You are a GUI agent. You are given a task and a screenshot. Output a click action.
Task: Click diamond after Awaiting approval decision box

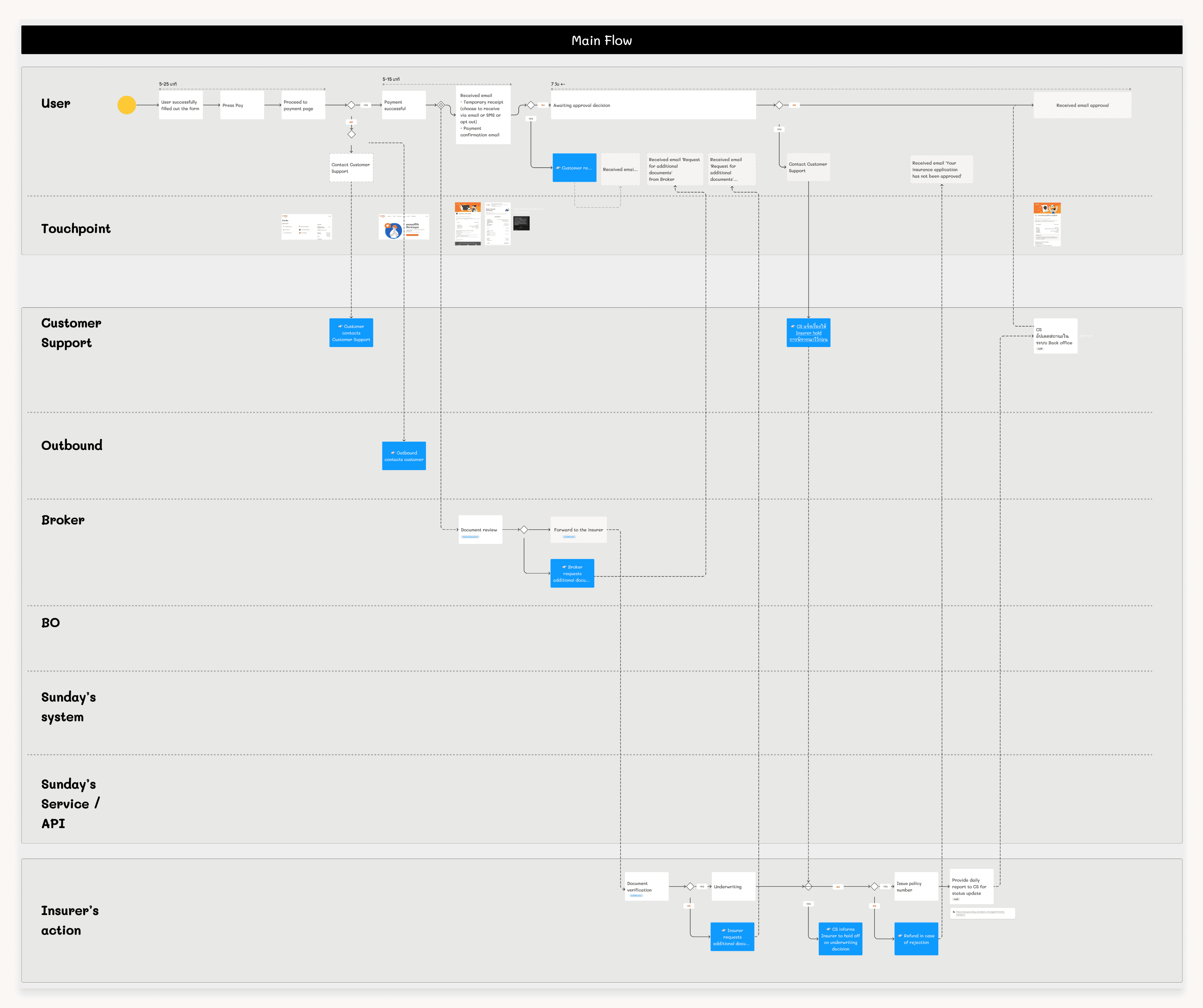point(779,105)
